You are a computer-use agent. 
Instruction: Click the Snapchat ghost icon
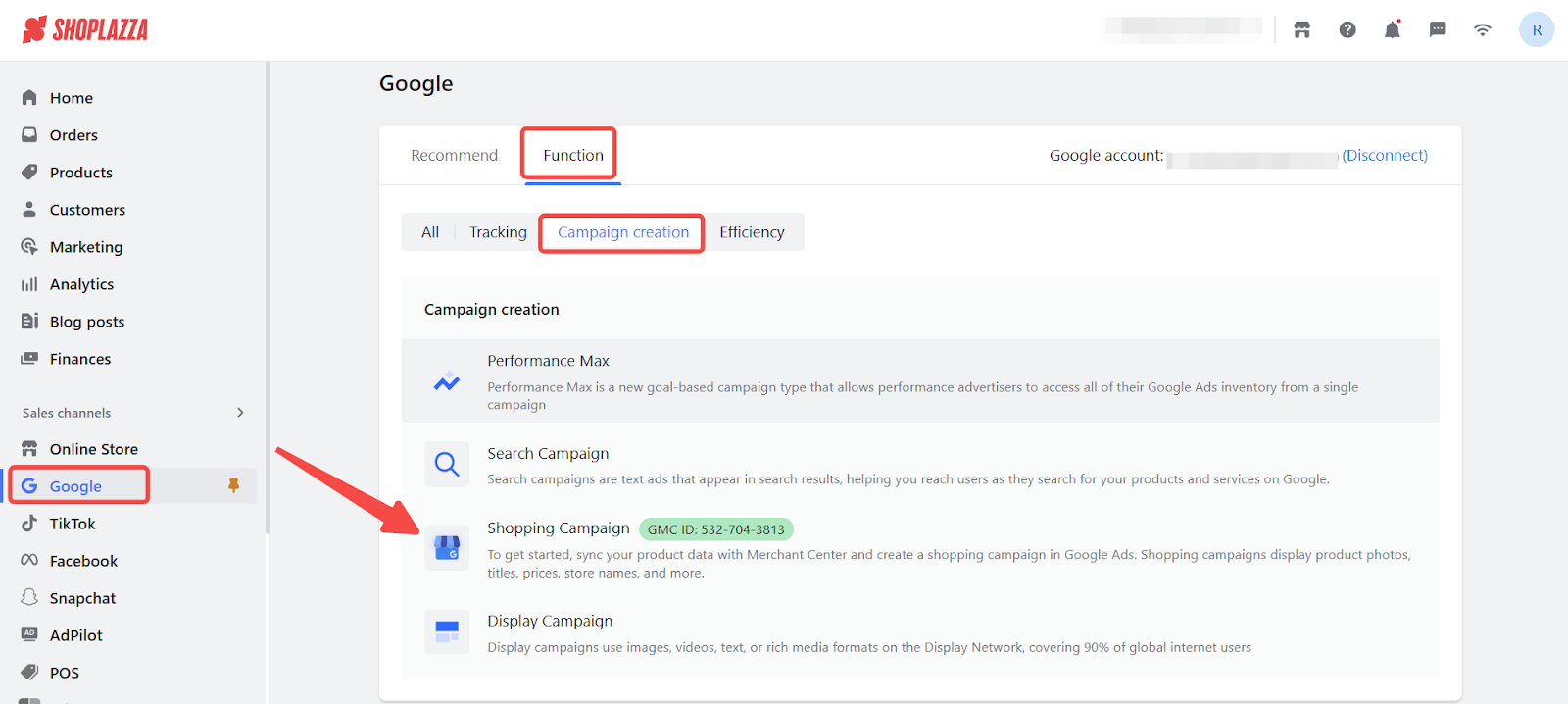click(29, 597)
